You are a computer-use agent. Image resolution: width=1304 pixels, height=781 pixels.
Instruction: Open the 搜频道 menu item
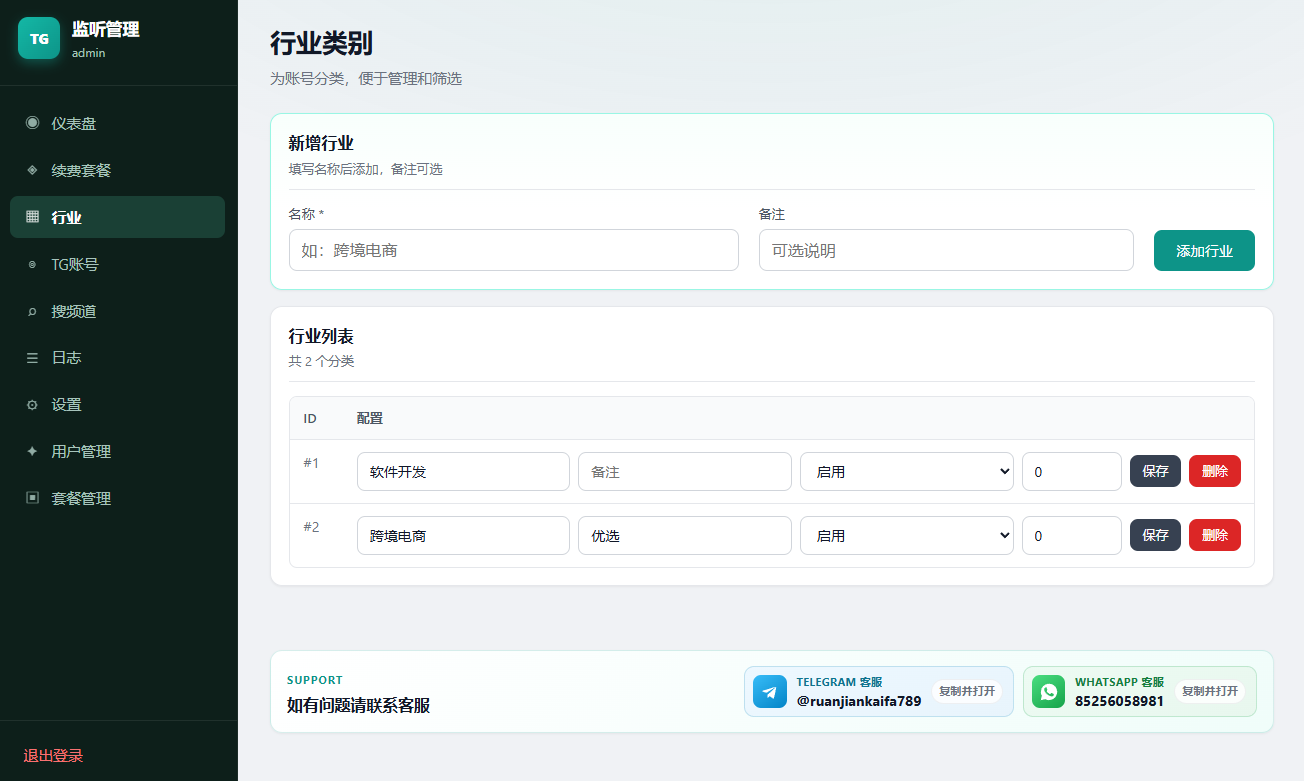click(117, 311)
